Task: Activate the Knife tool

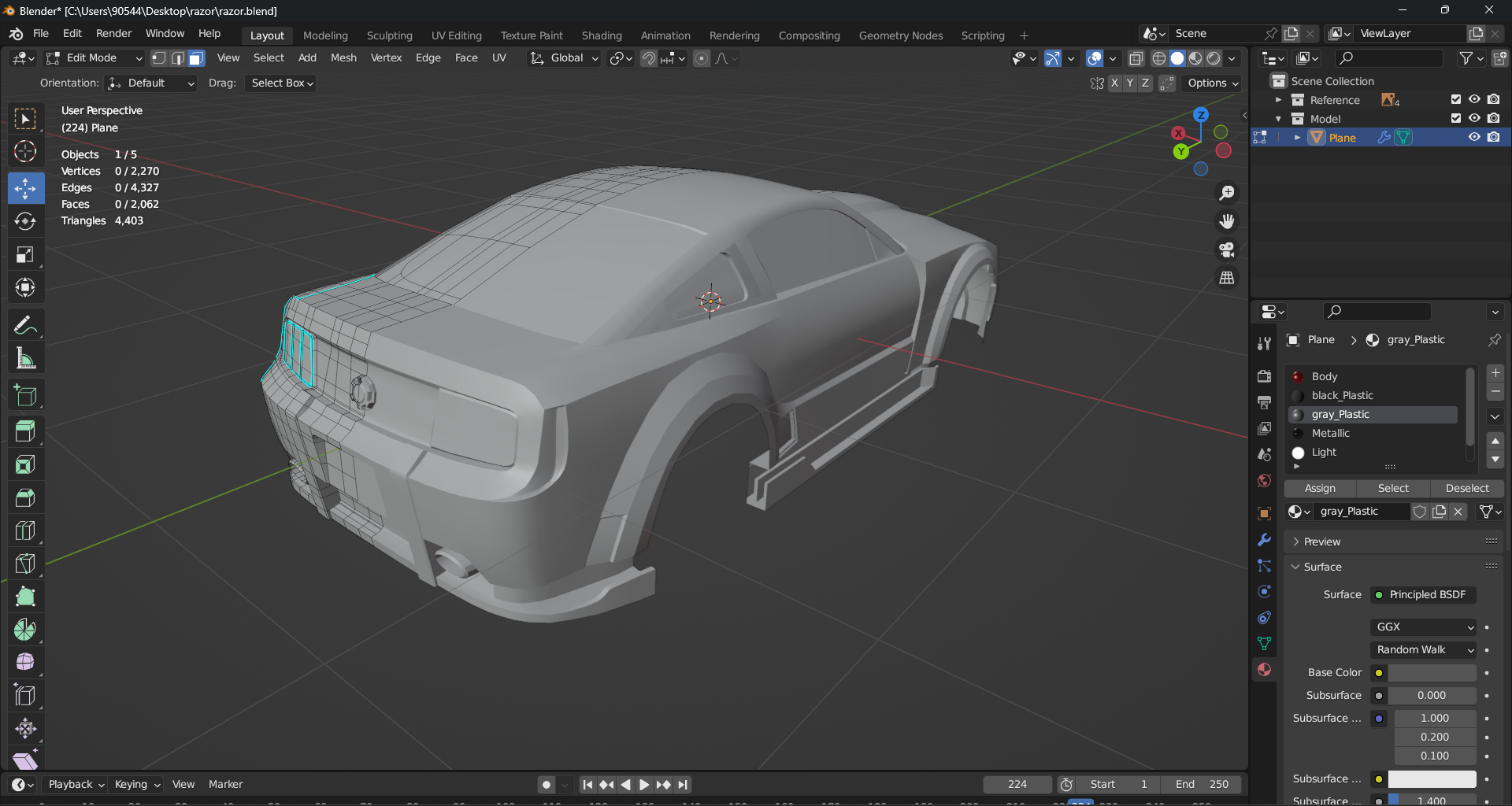Action: coord(25,564)
